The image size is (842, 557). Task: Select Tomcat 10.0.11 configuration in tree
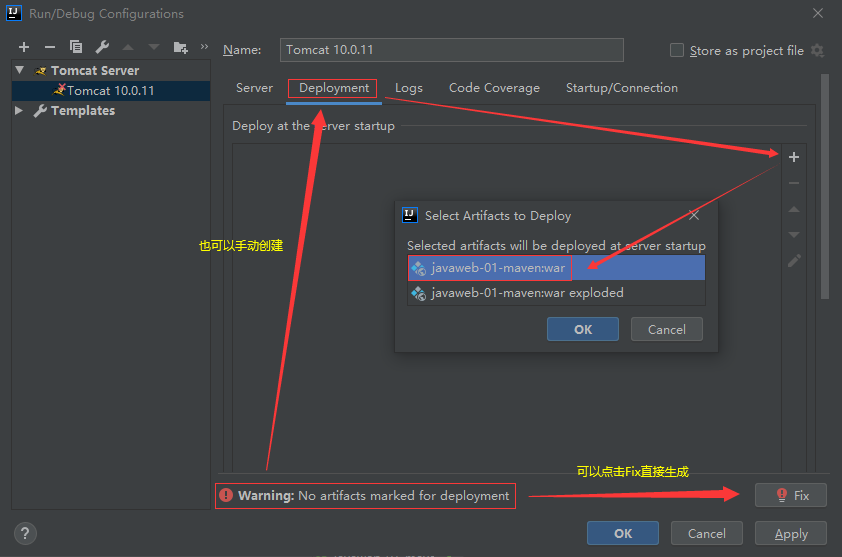click(x=111, y=91)
